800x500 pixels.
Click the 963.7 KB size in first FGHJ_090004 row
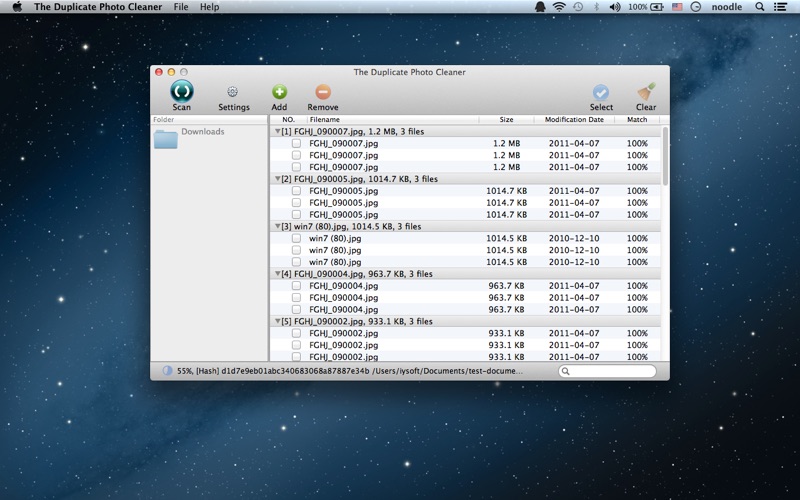tap(506, 286)
